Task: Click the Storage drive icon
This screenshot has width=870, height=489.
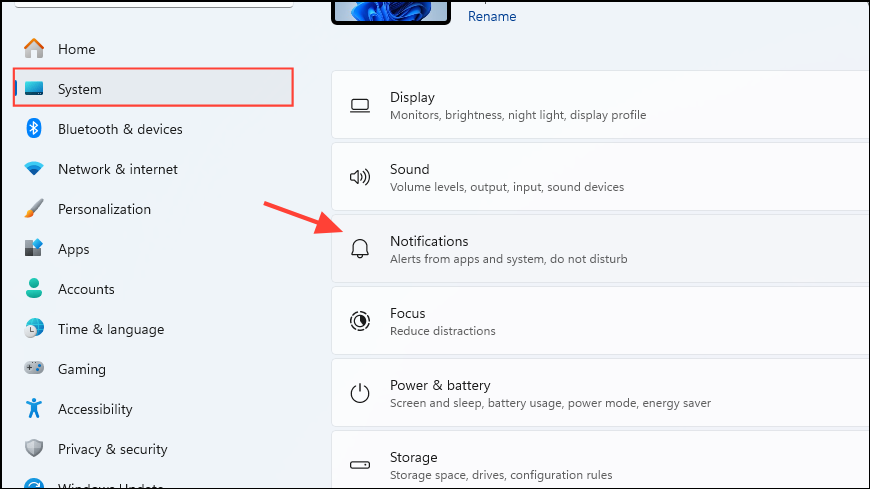Action: pyautogui.click(x=360, y=465)
